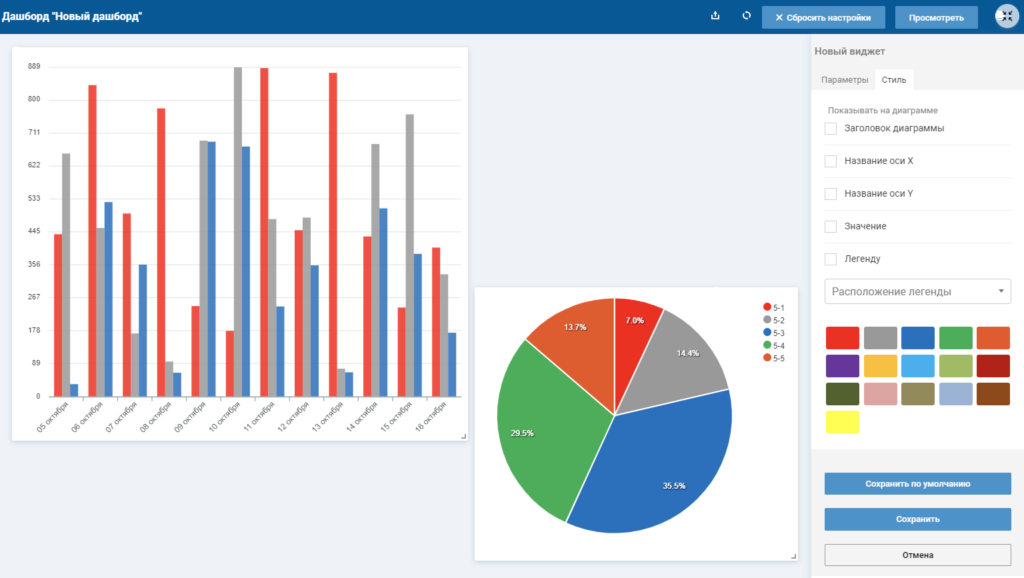Click the export/share icon in header
Viewport: 1024px width, 578px height.
pos(715,16)
